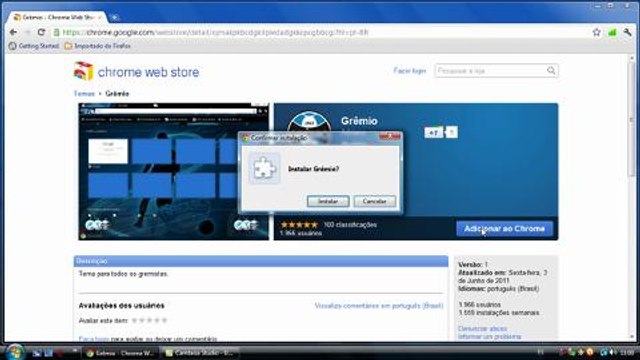Reload the page with refresh icon
640x360 pixels.
41,32
